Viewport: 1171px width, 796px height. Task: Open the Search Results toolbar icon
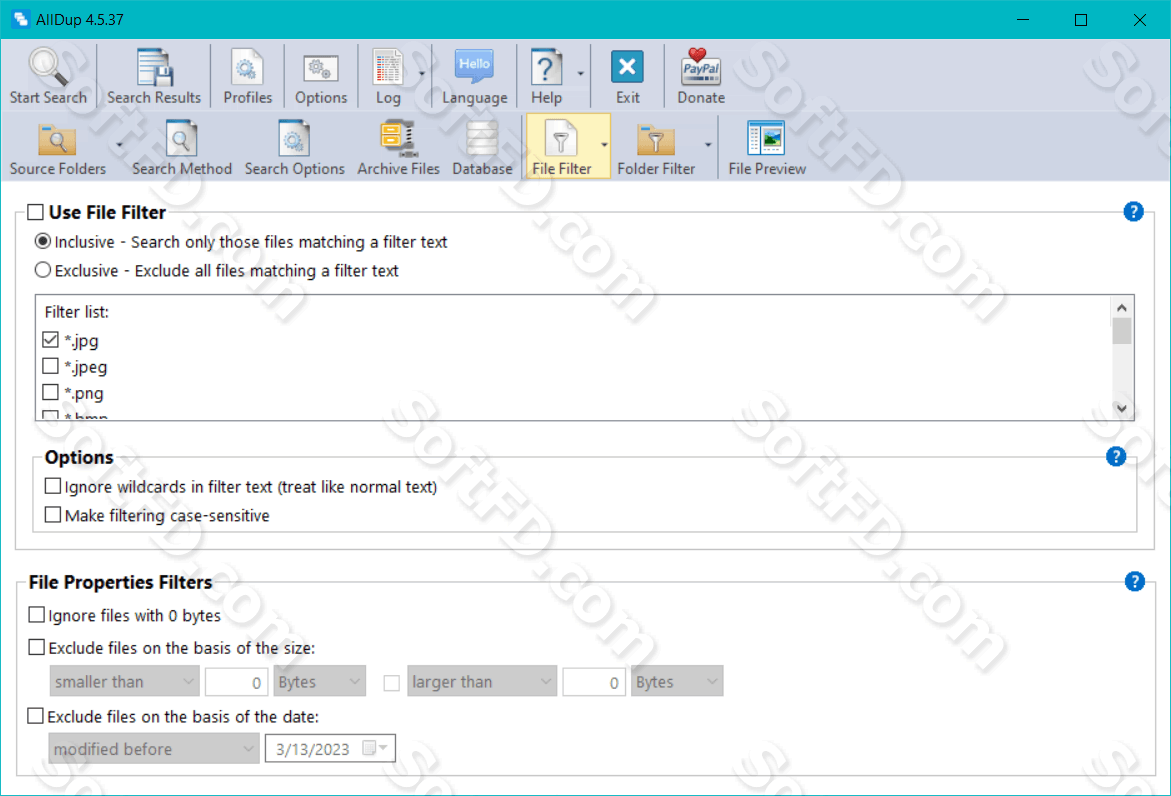(x=155, y=67)
